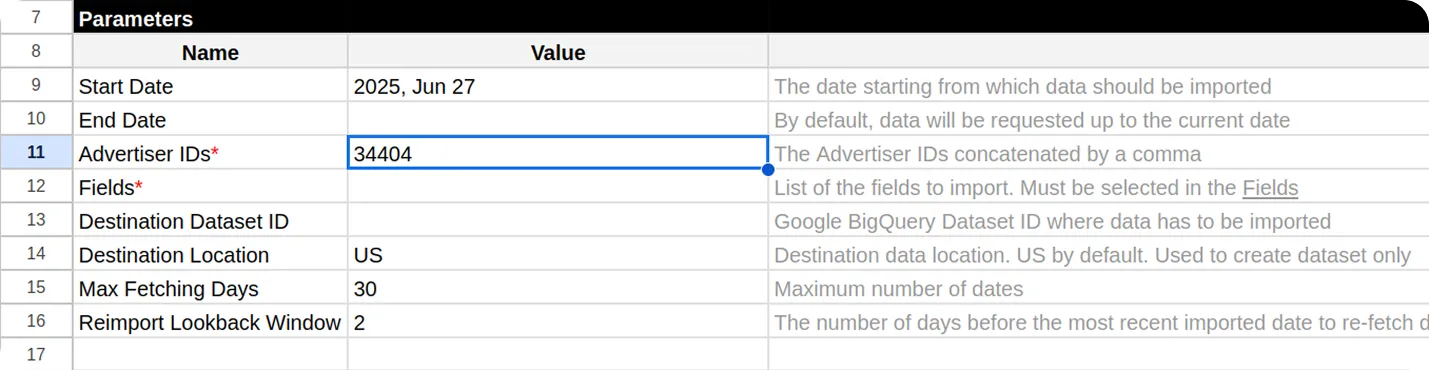1429x370 pixels.
Task: Select the Advertiser IDs label cell
Action: point(210,154)
